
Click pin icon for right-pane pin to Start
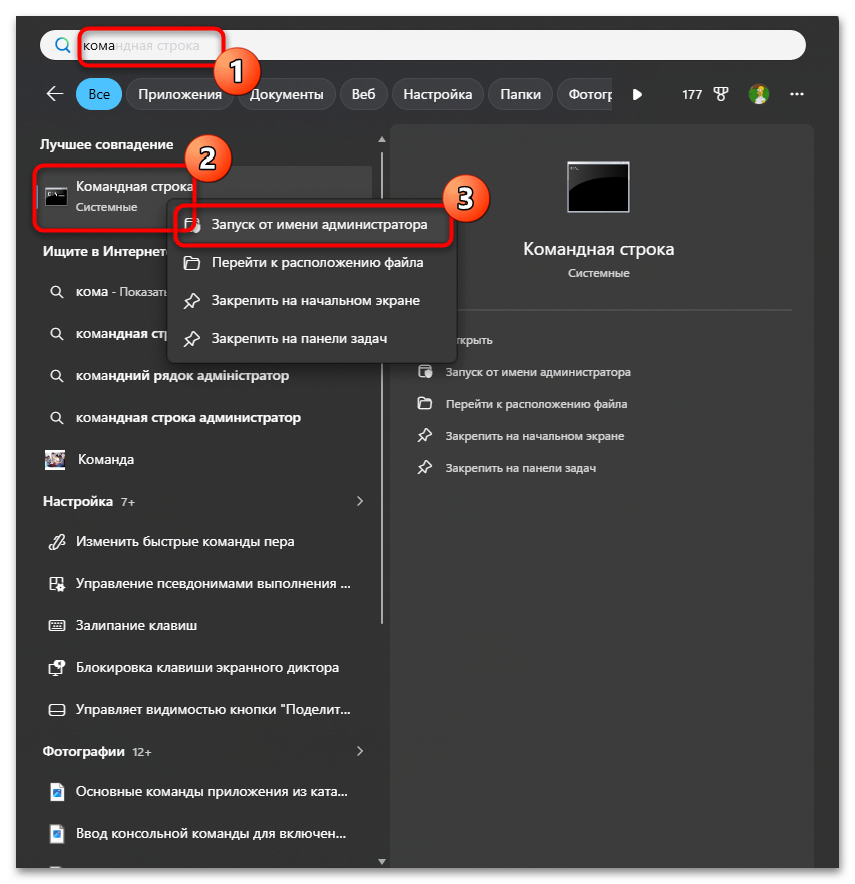[x=424, y=436]
